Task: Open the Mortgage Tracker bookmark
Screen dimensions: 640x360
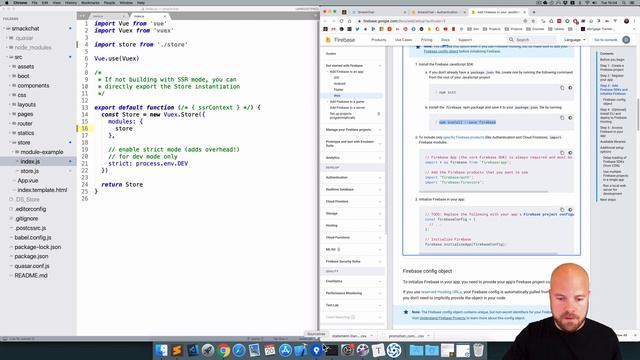Action: click(x=597, y=29)
